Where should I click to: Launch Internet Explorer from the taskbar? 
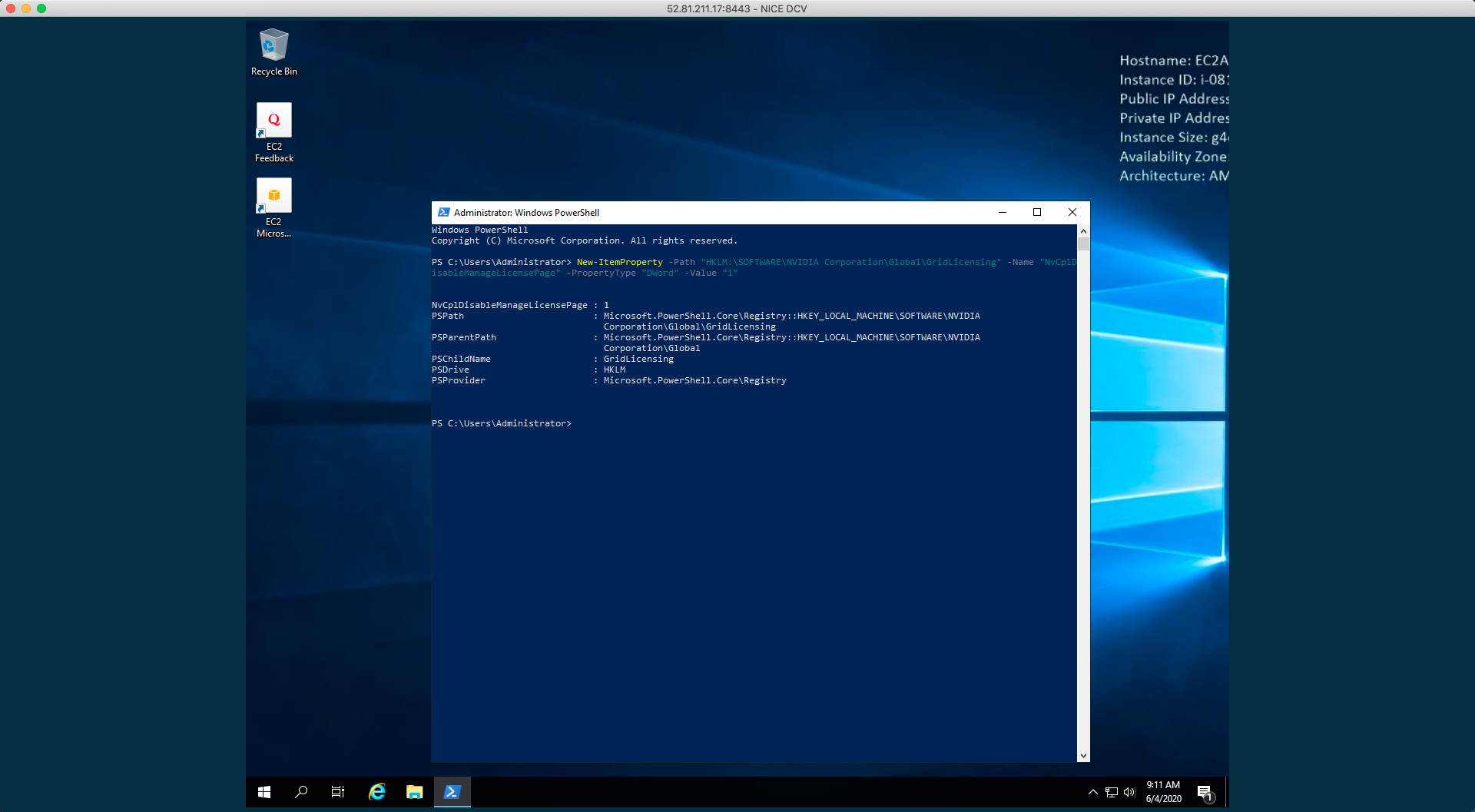coord(377,792)
